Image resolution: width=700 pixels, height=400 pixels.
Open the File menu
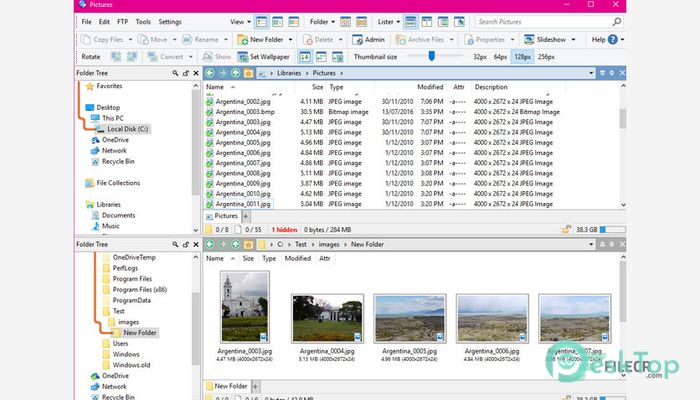(87, 21)
